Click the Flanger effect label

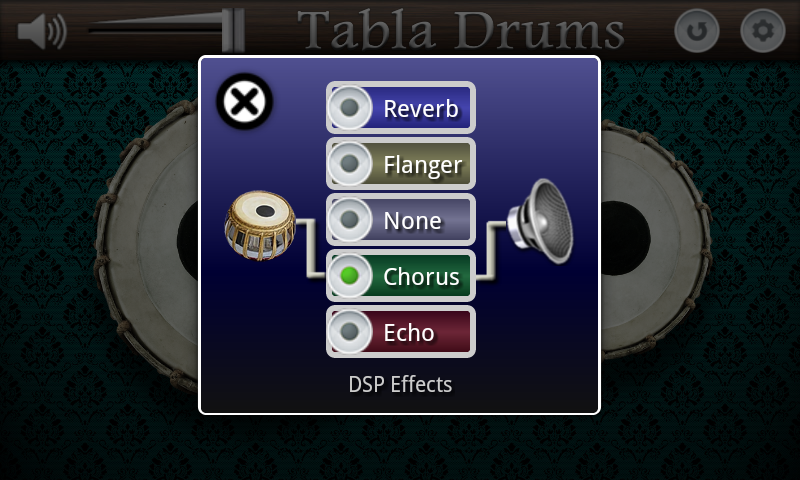pos(423,165)
